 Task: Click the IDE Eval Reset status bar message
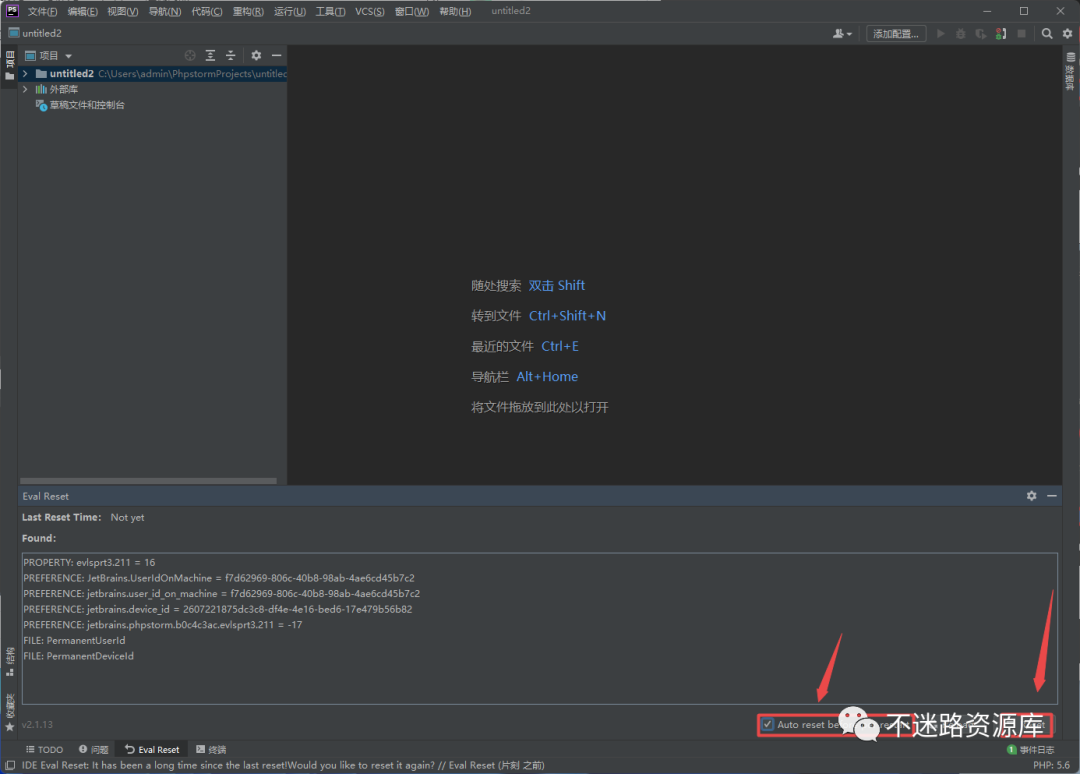pos(283,765)
